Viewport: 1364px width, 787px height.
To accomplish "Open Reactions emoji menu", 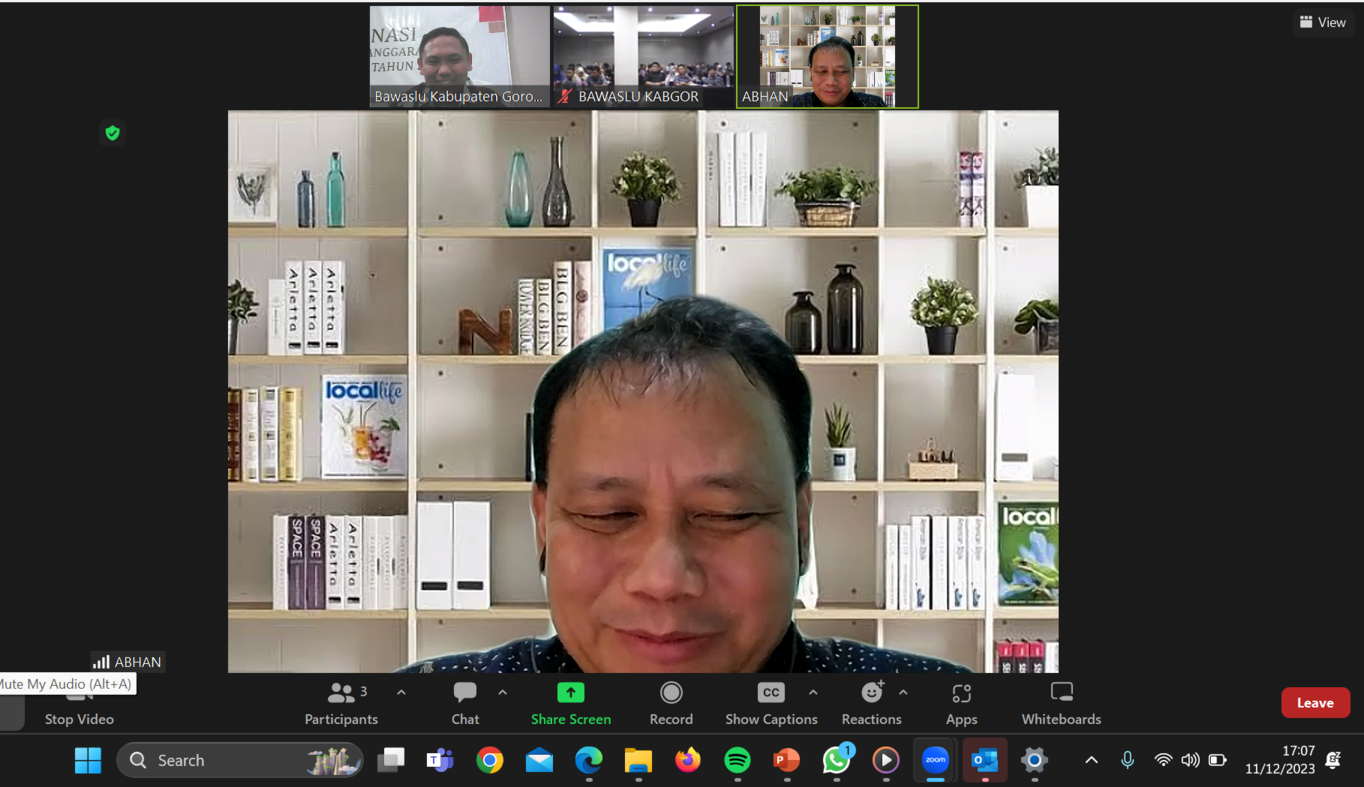I will [x=871, y=703].
